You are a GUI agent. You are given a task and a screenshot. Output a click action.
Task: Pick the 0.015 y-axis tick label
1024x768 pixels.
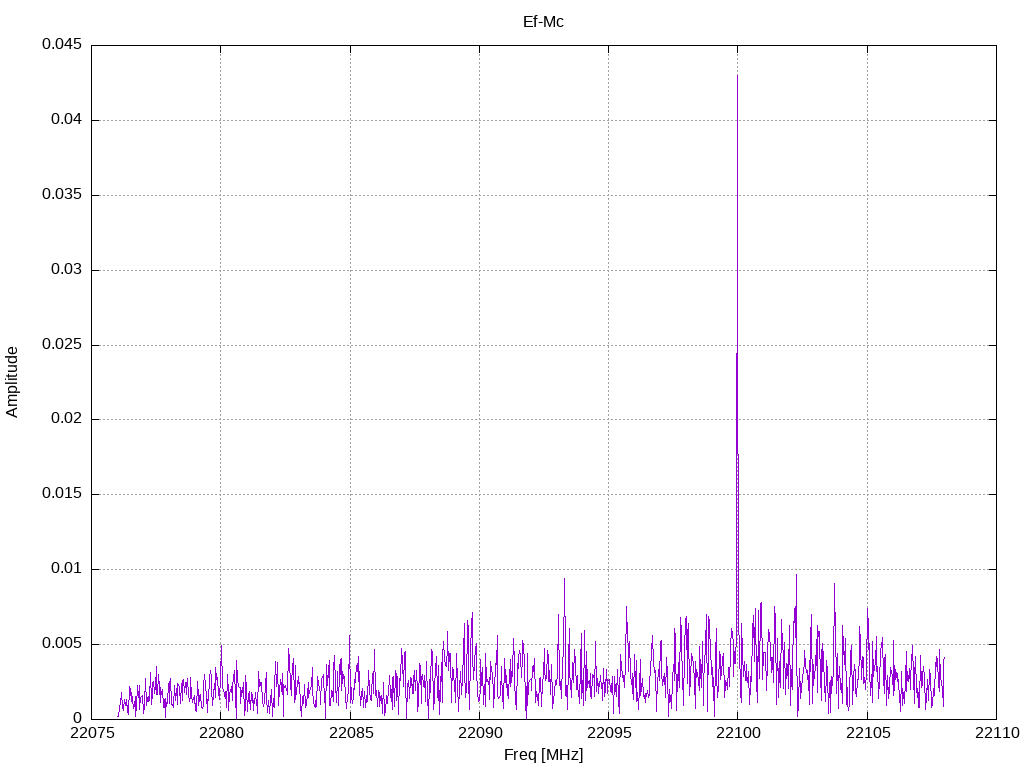coord(61,494)
